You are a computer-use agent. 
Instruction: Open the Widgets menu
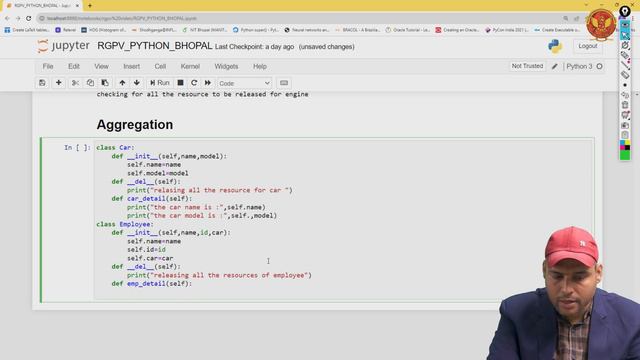pyautogui.click(x=226, y=66)
